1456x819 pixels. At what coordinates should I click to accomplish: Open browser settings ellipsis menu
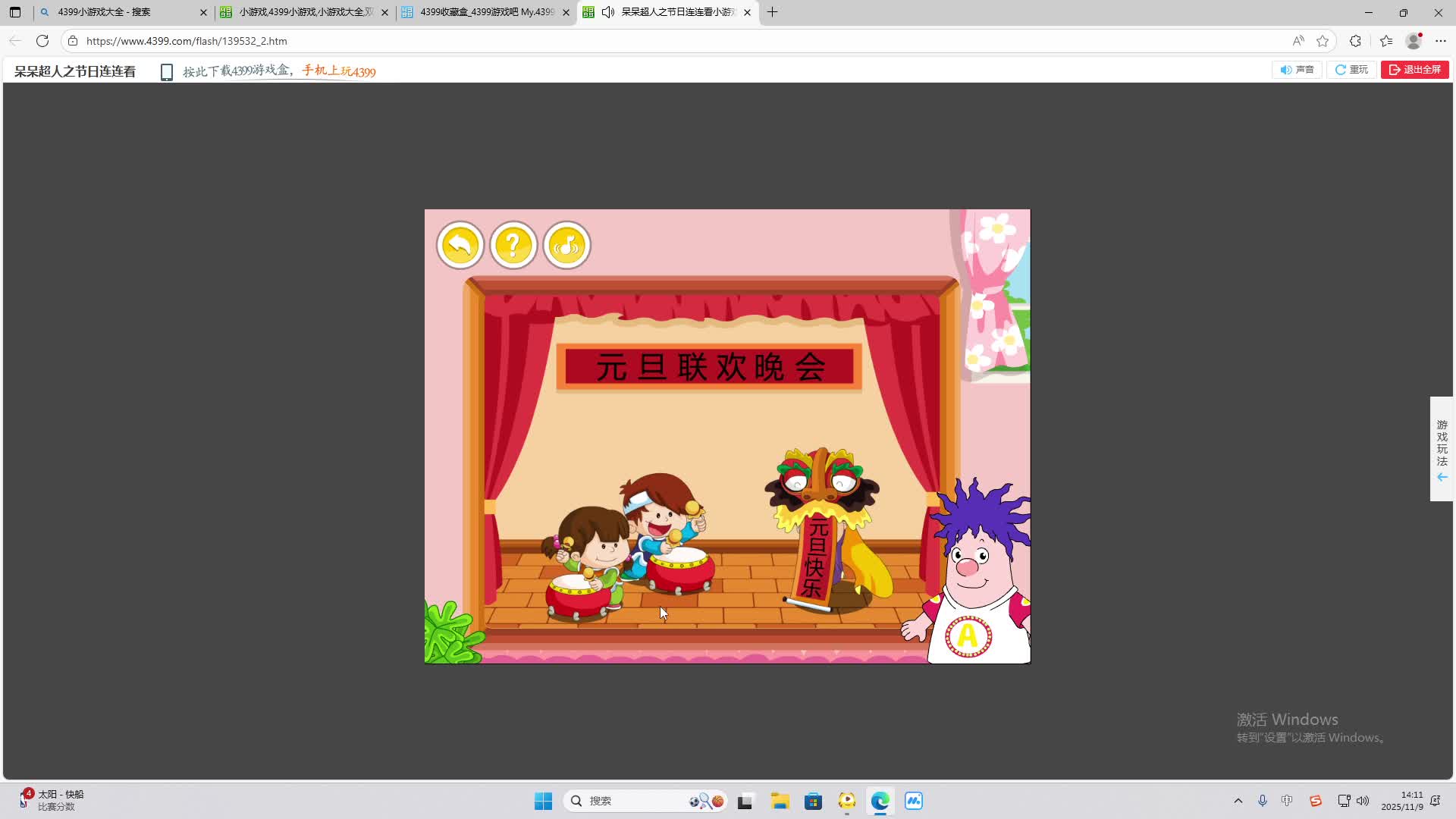click(1441, 41)
